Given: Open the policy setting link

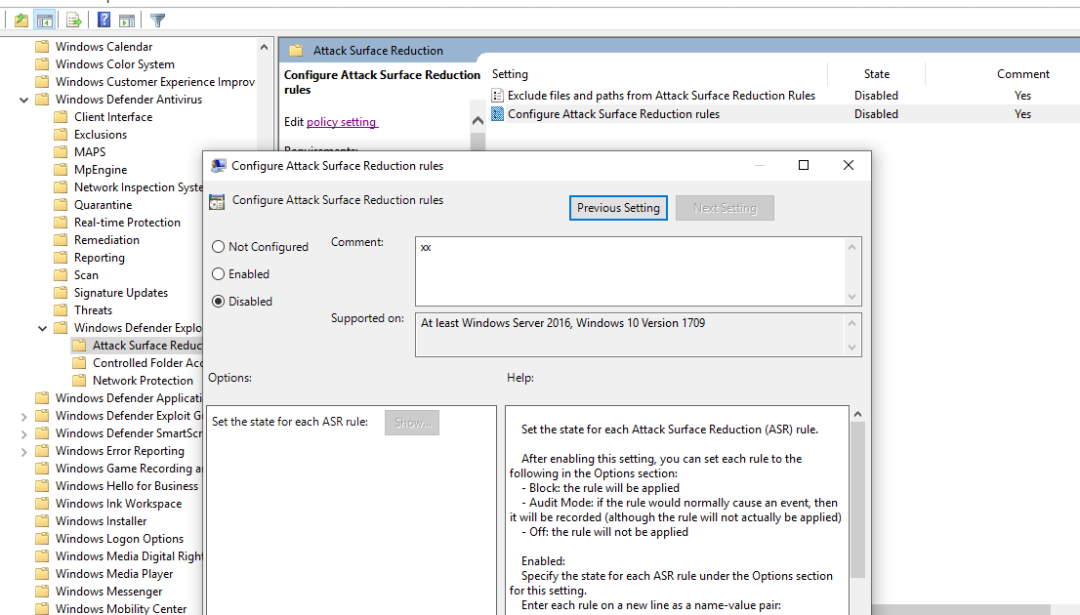Looking at the screenshot, I should [342, 122].
